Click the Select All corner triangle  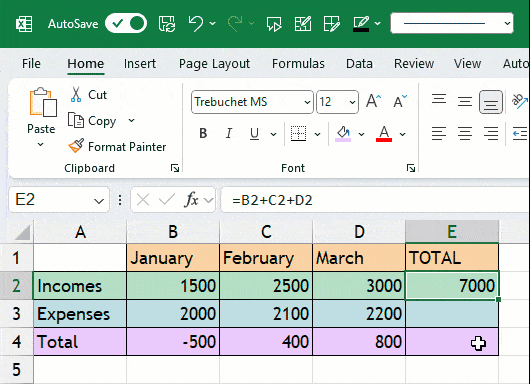tap(22, 232)
